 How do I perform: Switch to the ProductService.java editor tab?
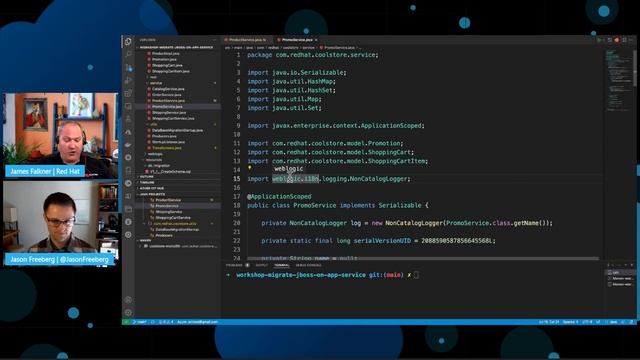(x=246, y=40)
